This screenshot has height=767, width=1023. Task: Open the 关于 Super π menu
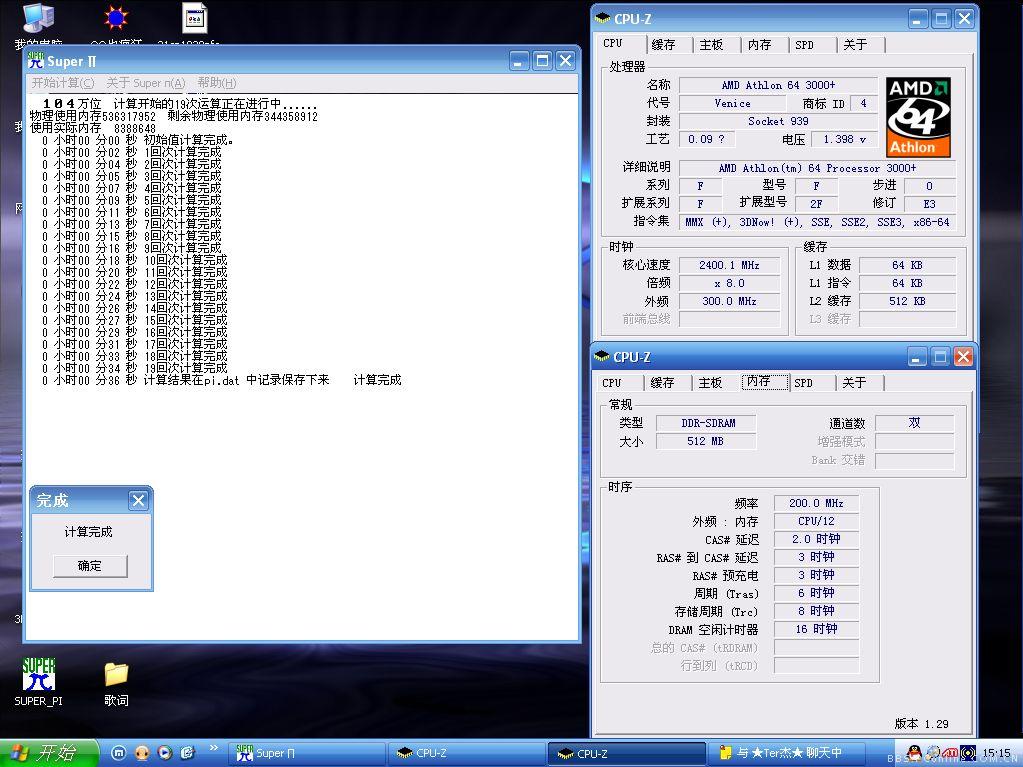pyautogui.click(x=145, y=83)
